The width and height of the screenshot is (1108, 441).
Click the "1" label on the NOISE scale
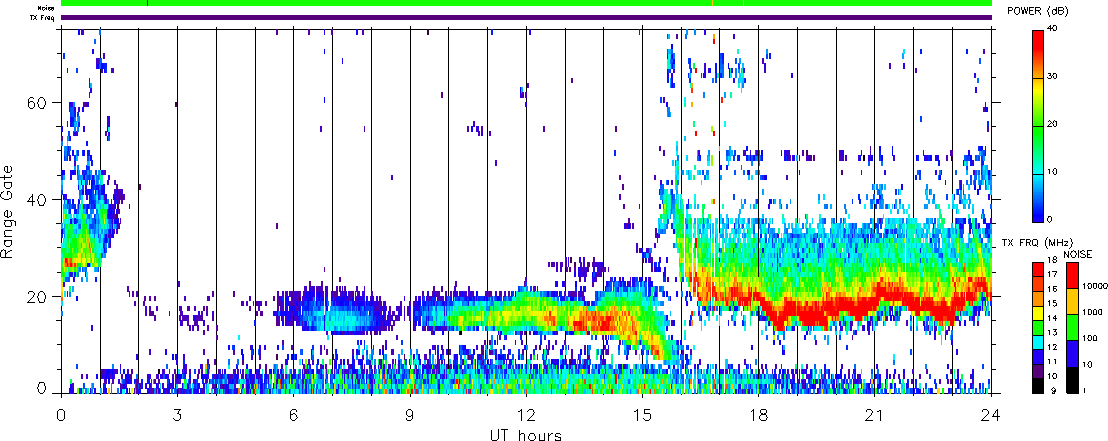click(x=1085, y=391)
